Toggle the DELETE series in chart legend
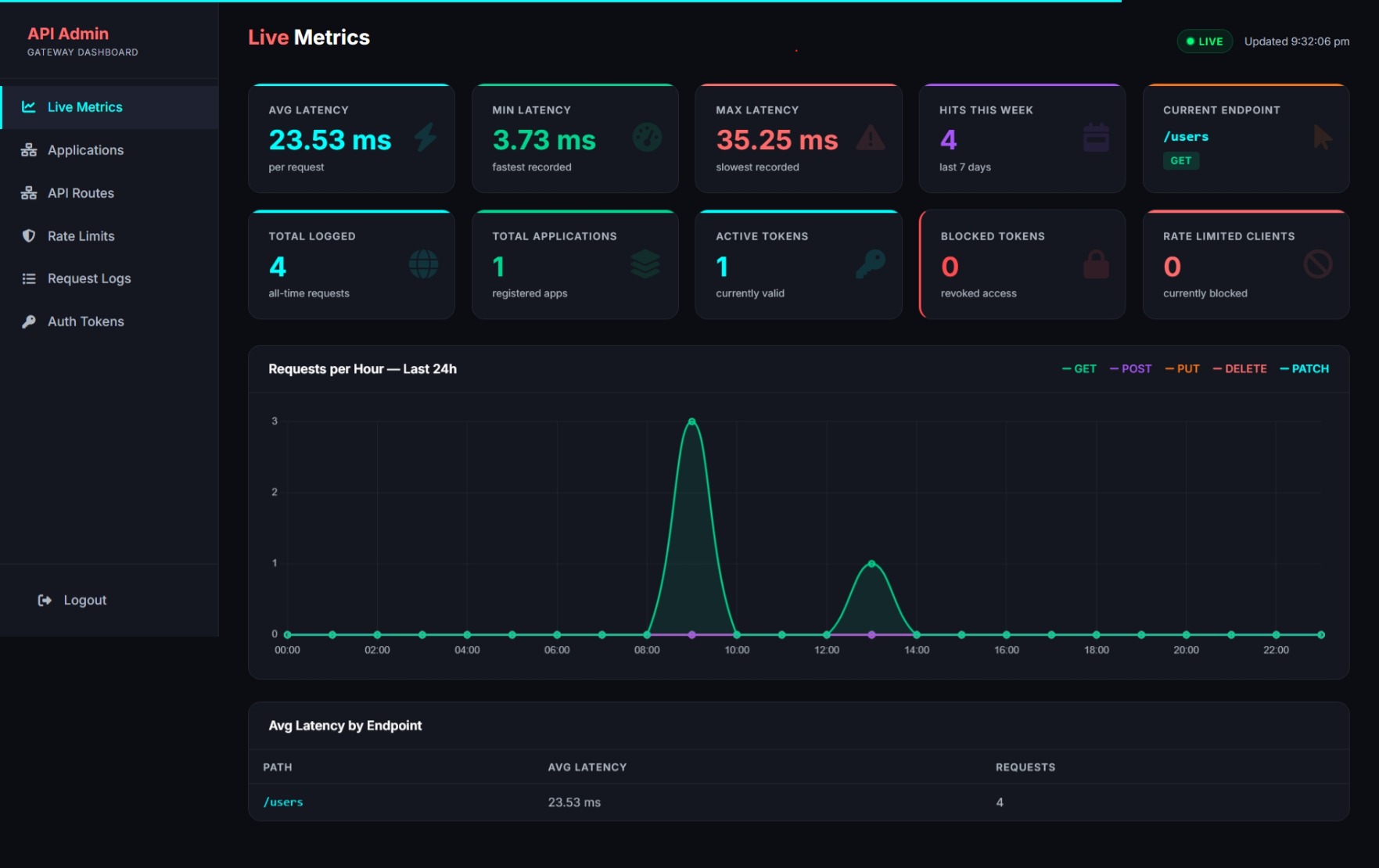This screenshot has height=868, width=1379. (x=1240, y=368)
